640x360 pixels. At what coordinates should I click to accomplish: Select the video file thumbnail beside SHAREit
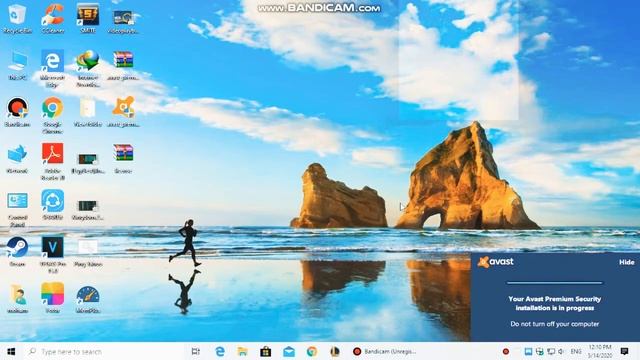tap(88, 209)
